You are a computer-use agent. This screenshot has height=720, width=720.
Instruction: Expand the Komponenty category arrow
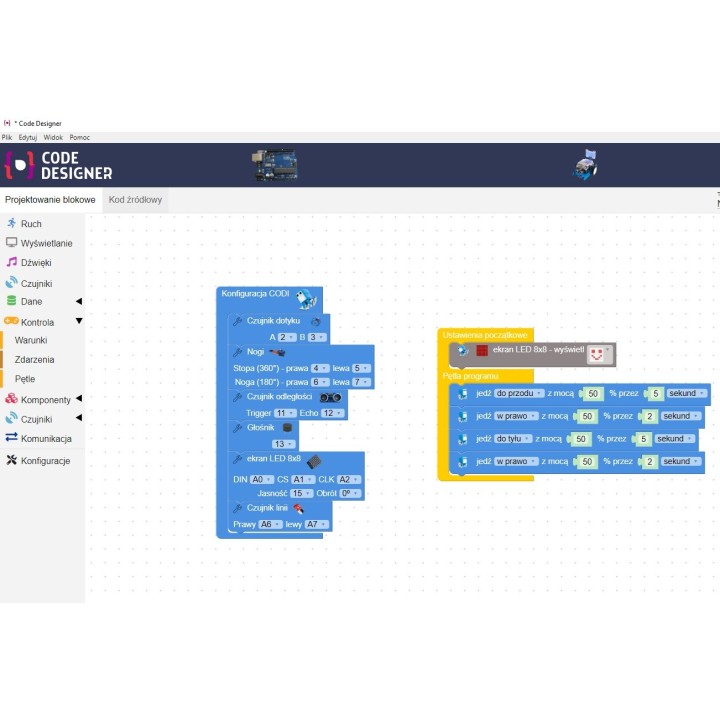(79, 399)
